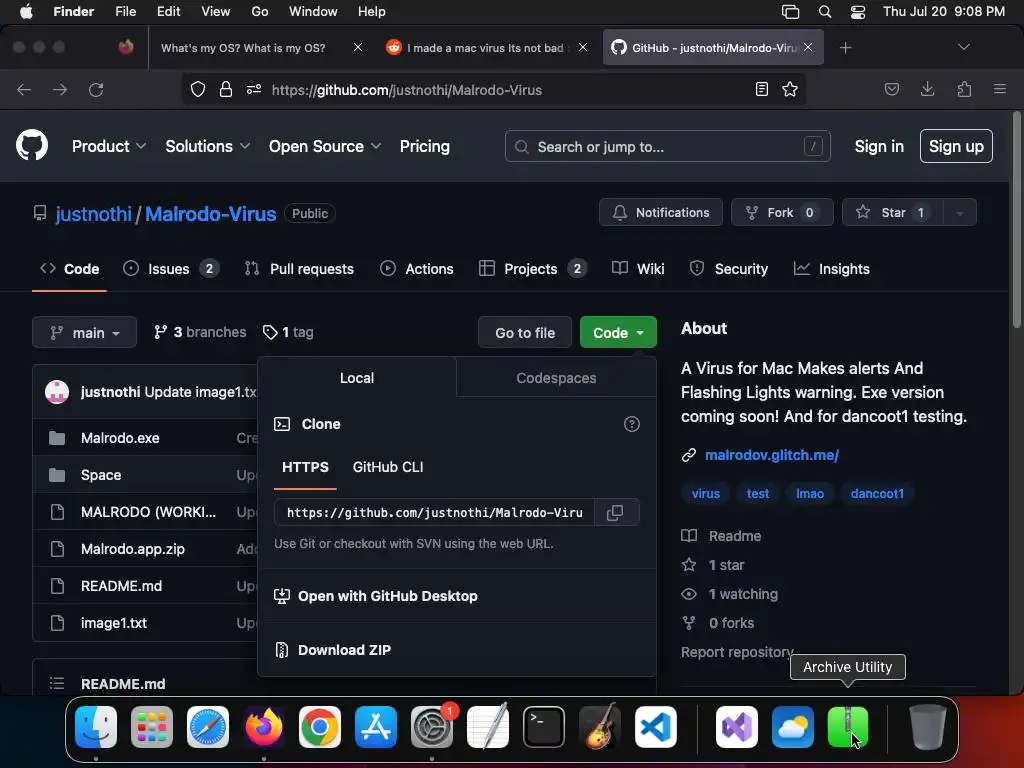Click the clone URL text field
The height and width of the screenshot is (768, 1024).
(434, 513)
